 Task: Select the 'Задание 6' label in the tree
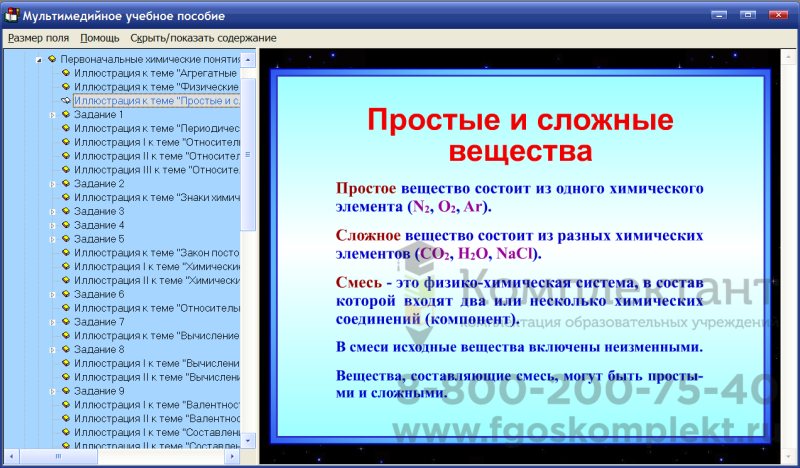(x=99, y=294)
